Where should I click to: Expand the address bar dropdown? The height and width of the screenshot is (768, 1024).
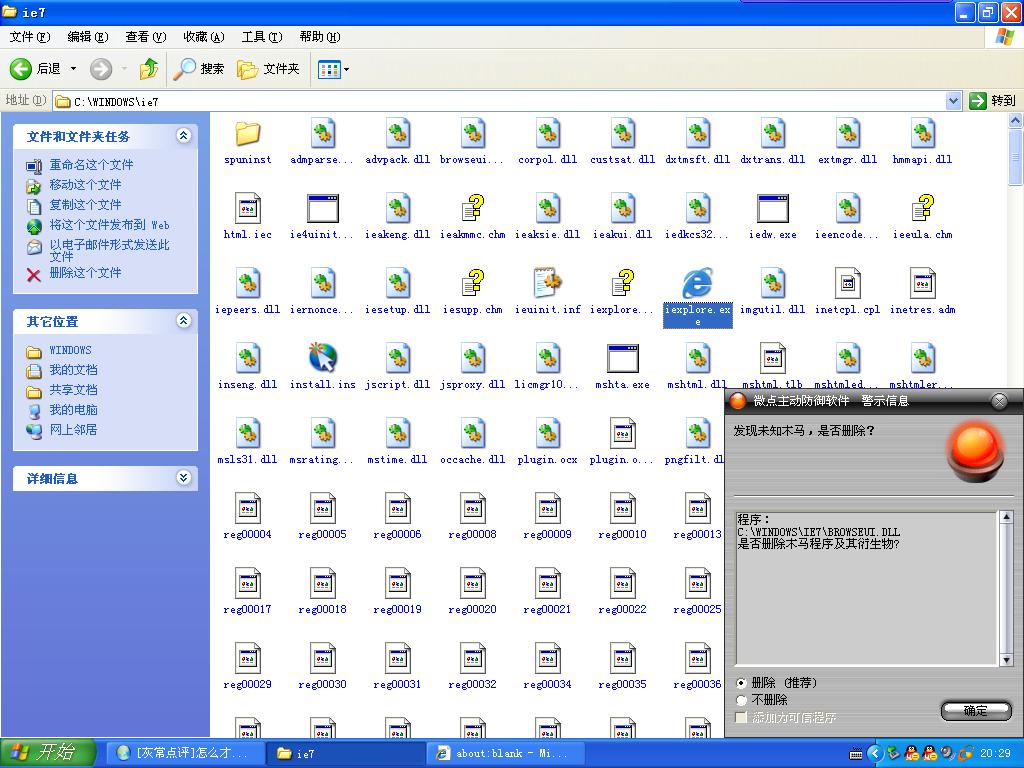point(953,101)
